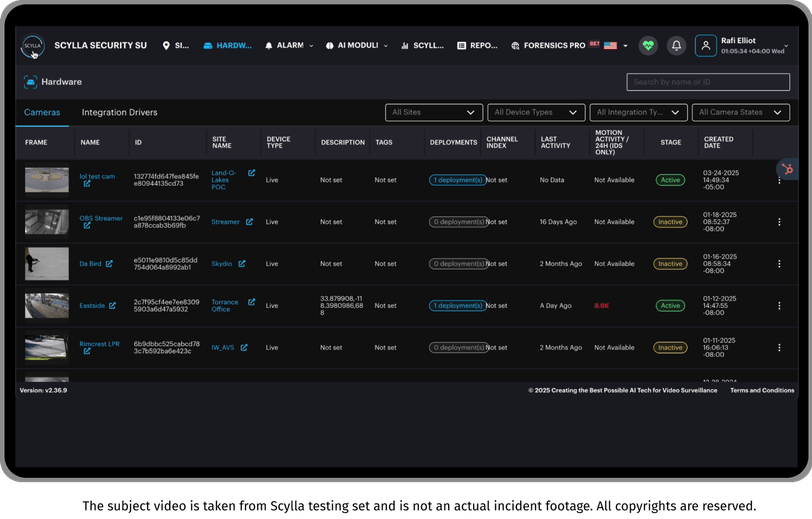Screen dimensions: 812x519
Task: Click the Land-O-Lakes POC site link
Action: click(223, 180)
